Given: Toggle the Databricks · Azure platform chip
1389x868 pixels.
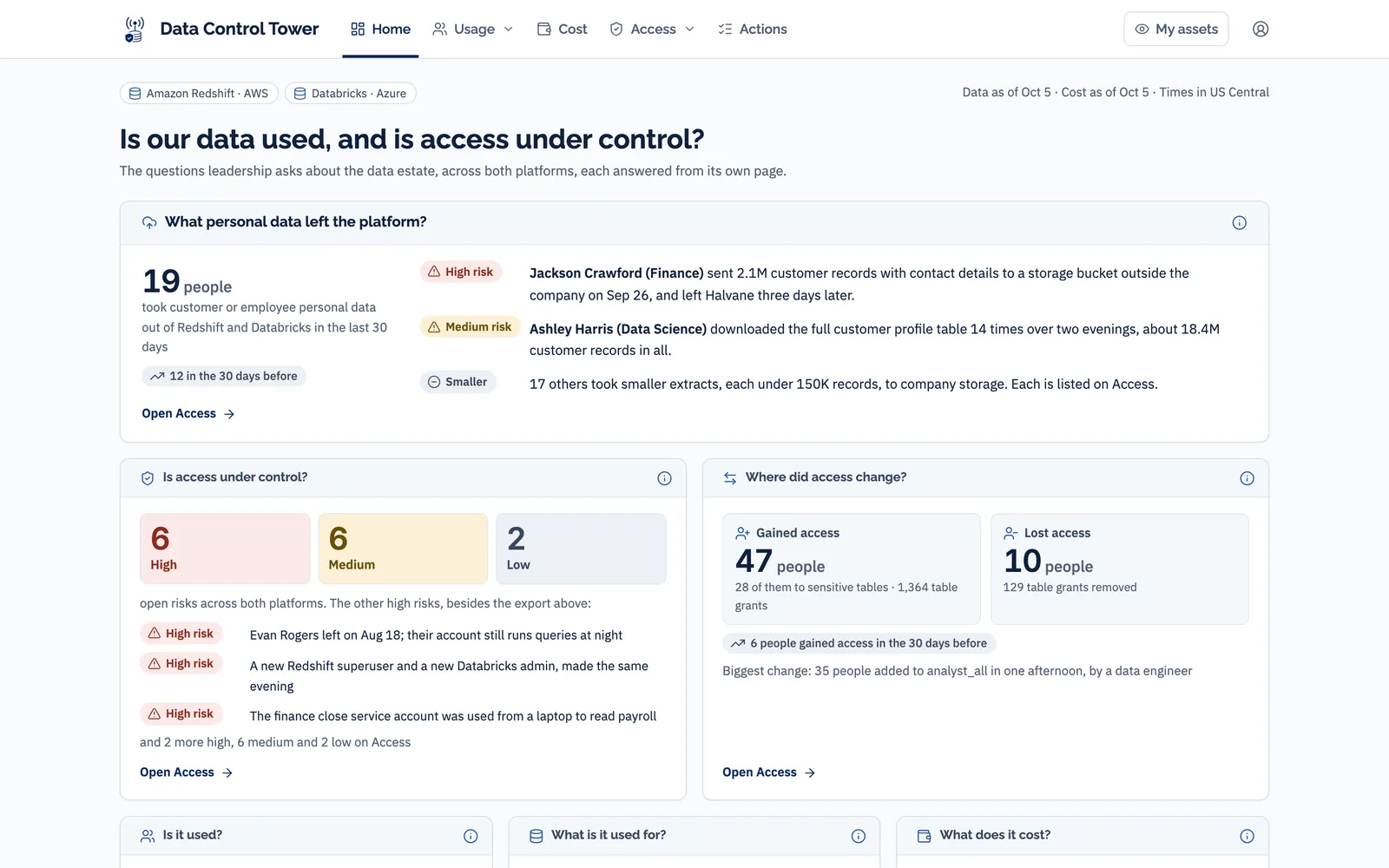Looking at the screenshot, I should [350, 94].
